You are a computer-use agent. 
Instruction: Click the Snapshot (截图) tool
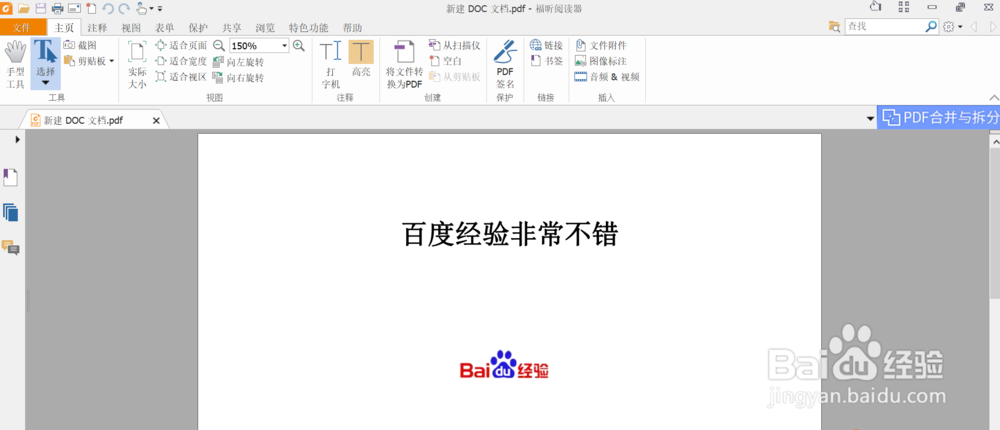point(80,45)
